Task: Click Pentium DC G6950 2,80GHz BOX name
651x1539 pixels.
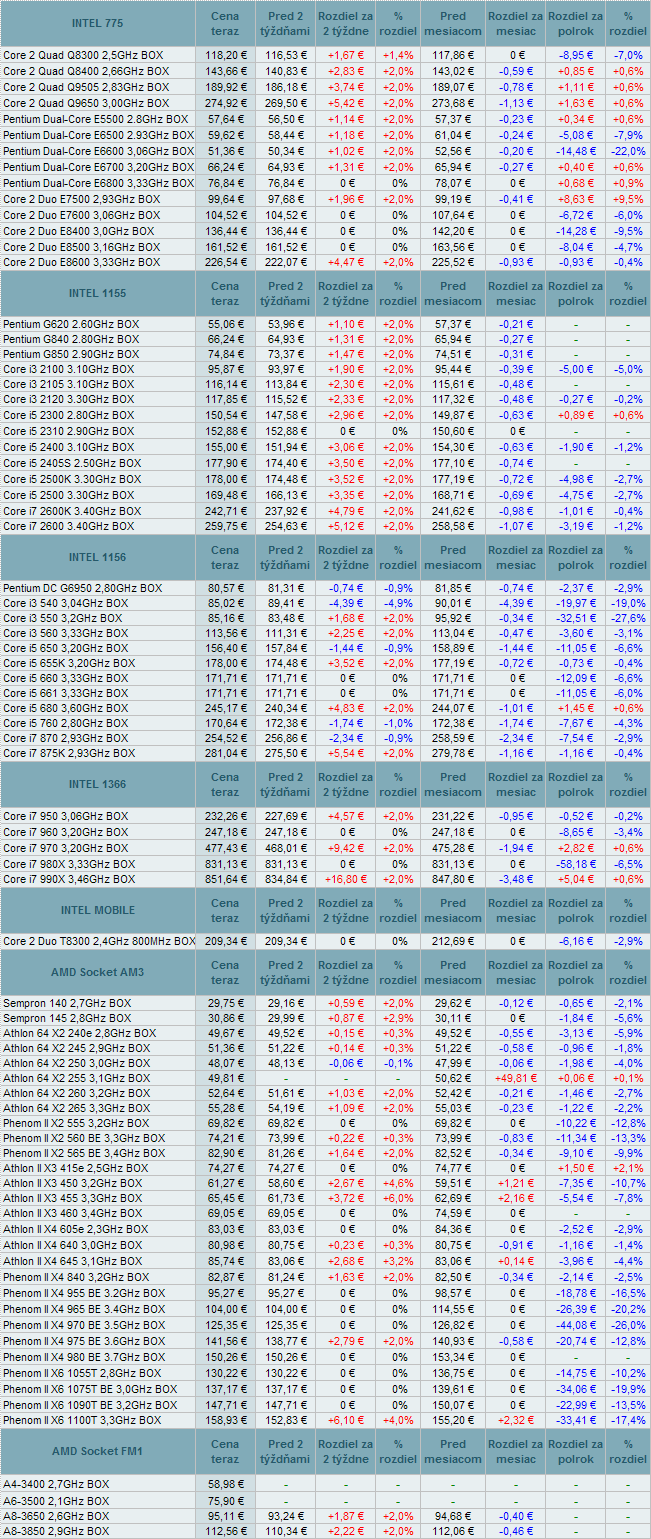Action: click(x=82, y=588)
